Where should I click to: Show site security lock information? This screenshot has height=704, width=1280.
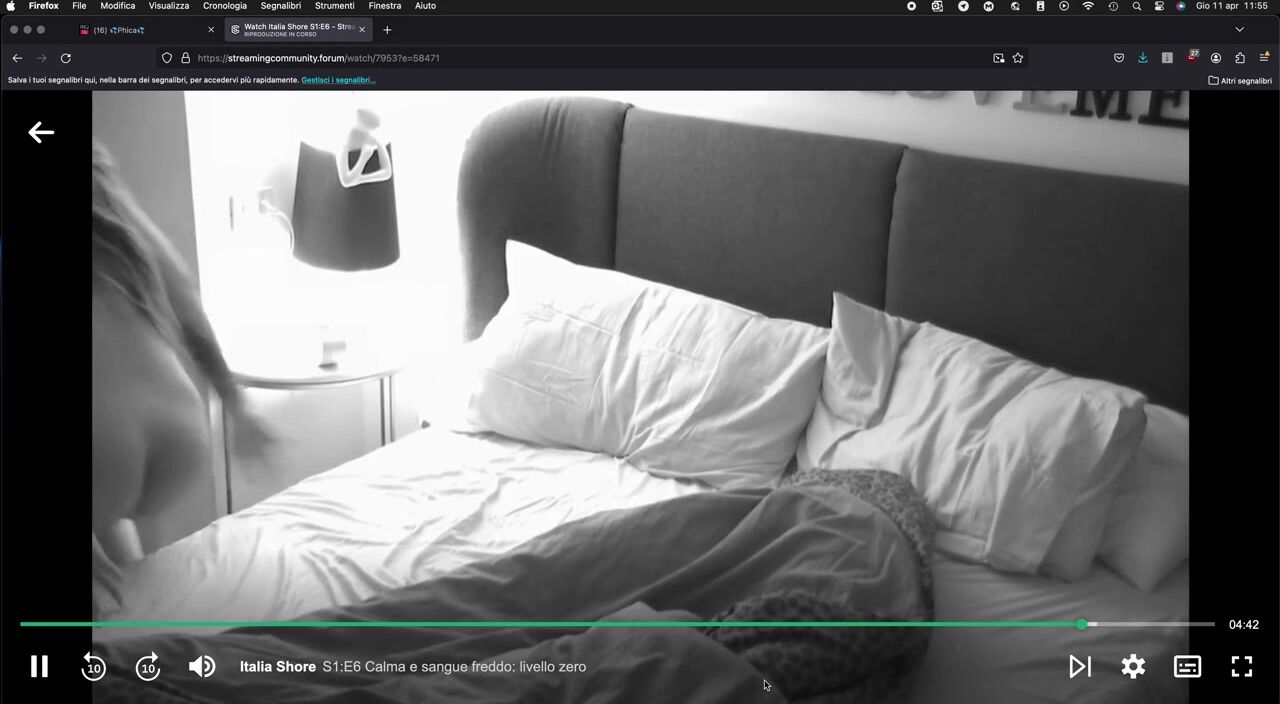(185, 58)
